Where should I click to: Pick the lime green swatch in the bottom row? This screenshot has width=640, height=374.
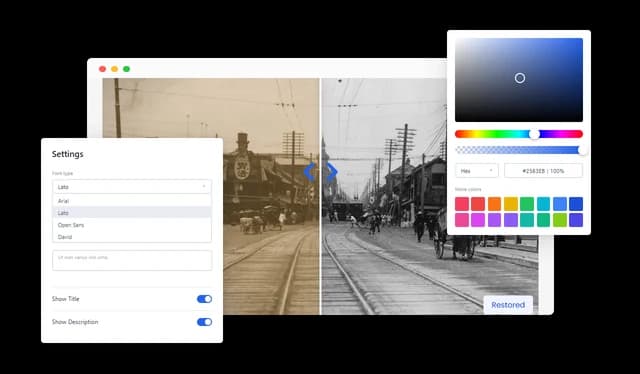coord(560,220)
